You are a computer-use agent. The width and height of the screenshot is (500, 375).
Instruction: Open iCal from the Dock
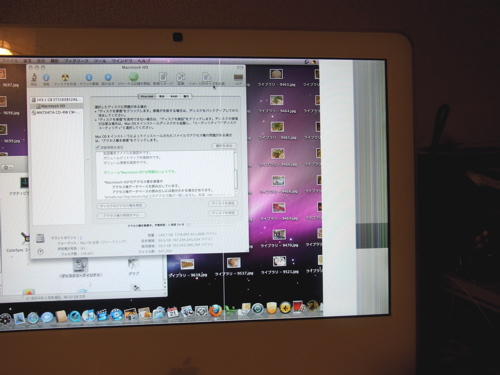pos(173,312)
